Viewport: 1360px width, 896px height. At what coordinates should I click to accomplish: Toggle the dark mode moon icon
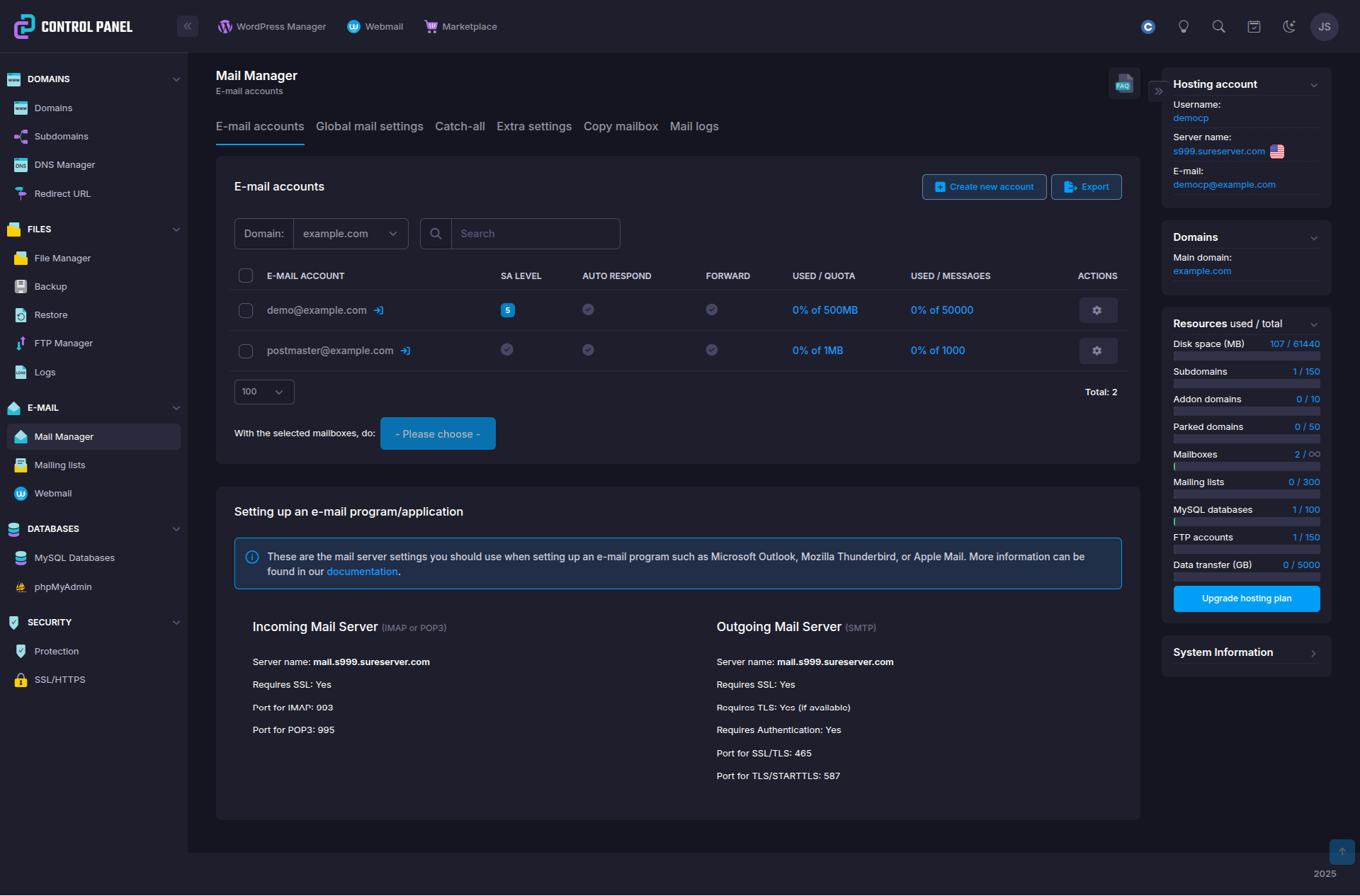[x=1289, y=27]
